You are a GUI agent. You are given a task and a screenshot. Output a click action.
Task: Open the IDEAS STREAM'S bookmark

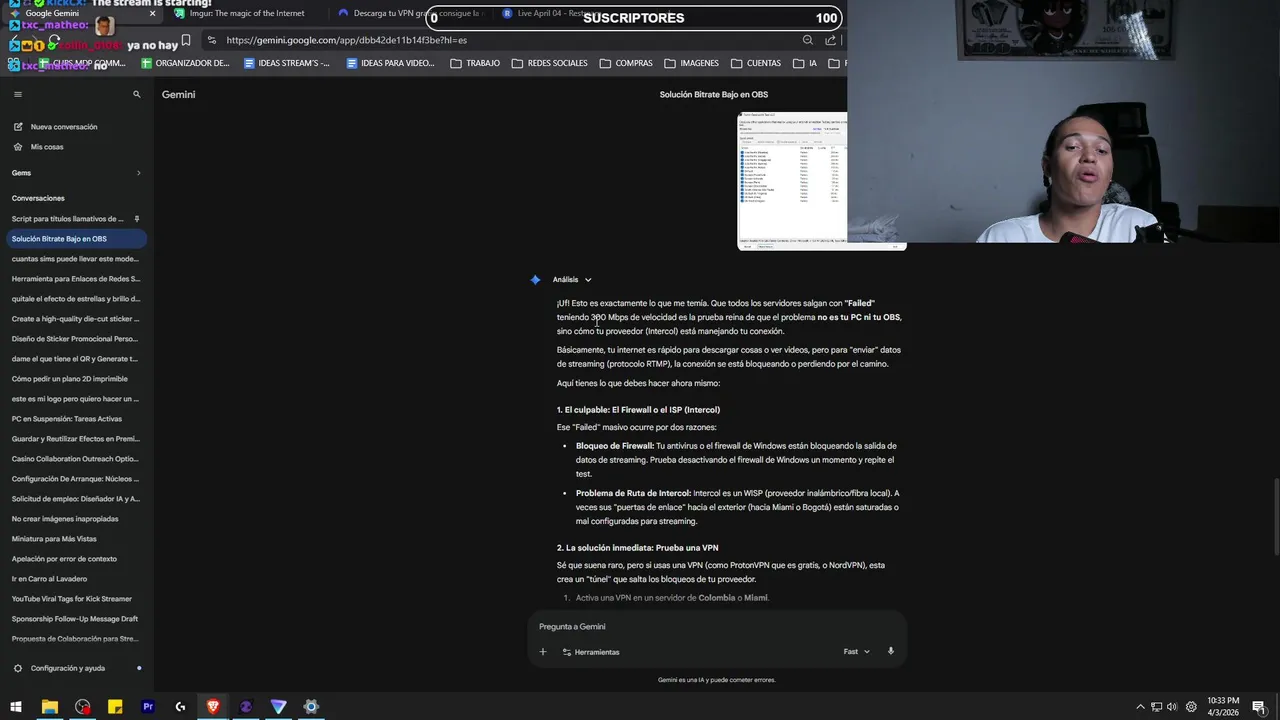(286, 63)
